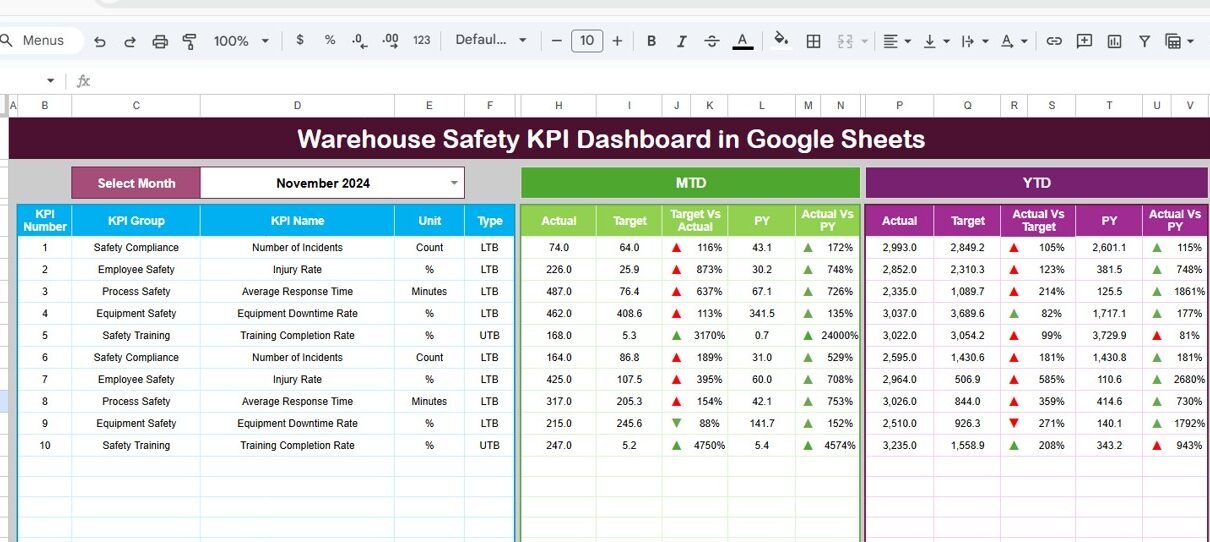This screenshot has width=1210, height=542.
Task: Open the text color picker
Action: point(742,41)
